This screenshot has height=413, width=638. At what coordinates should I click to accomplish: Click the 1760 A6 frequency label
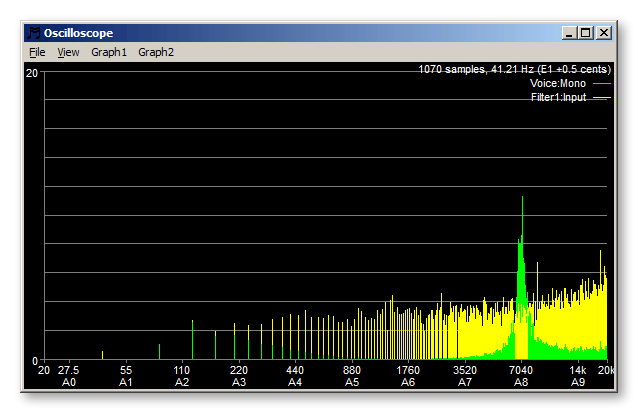point(408,376)
